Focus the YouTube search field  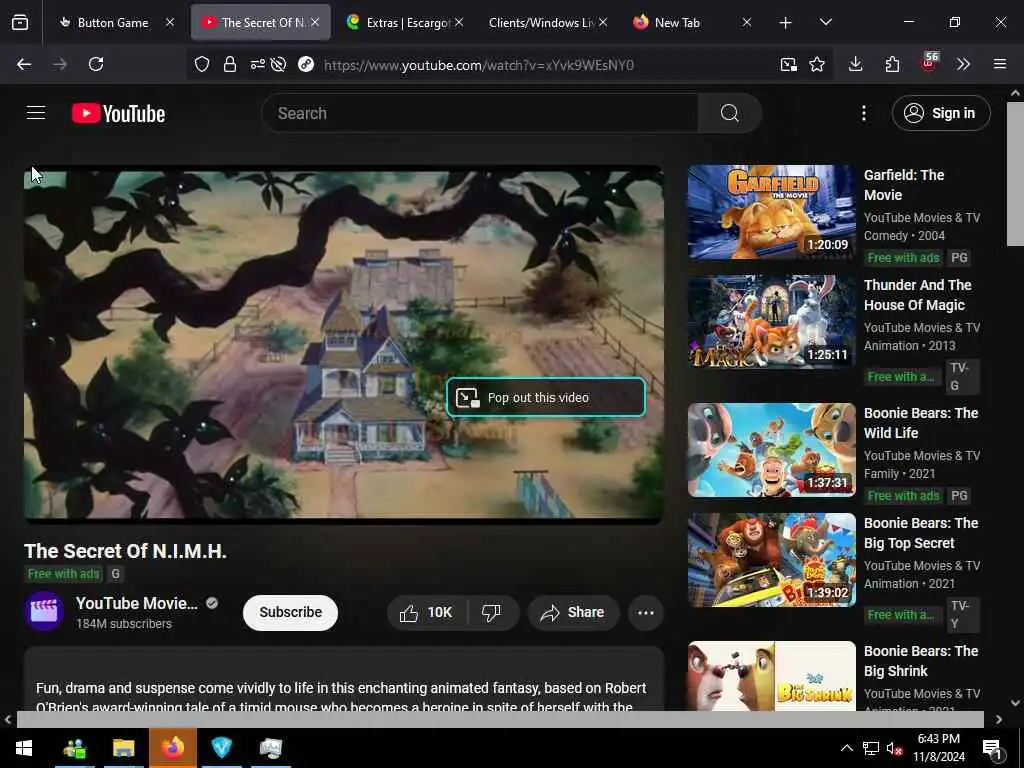pos(480,113)
